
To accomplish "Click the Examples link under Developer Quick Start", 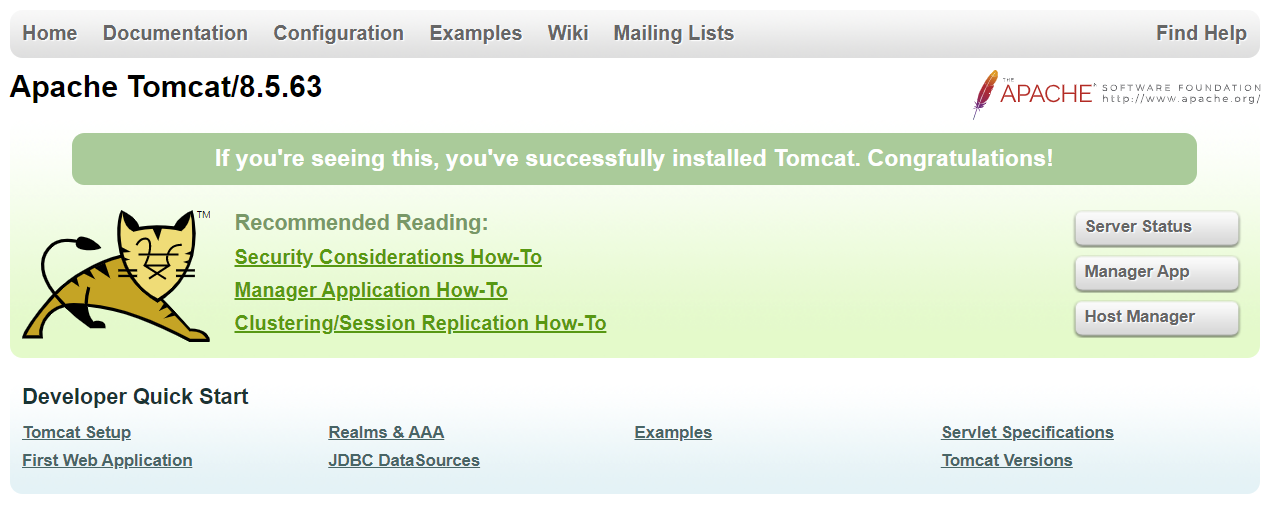I will 673,432.
